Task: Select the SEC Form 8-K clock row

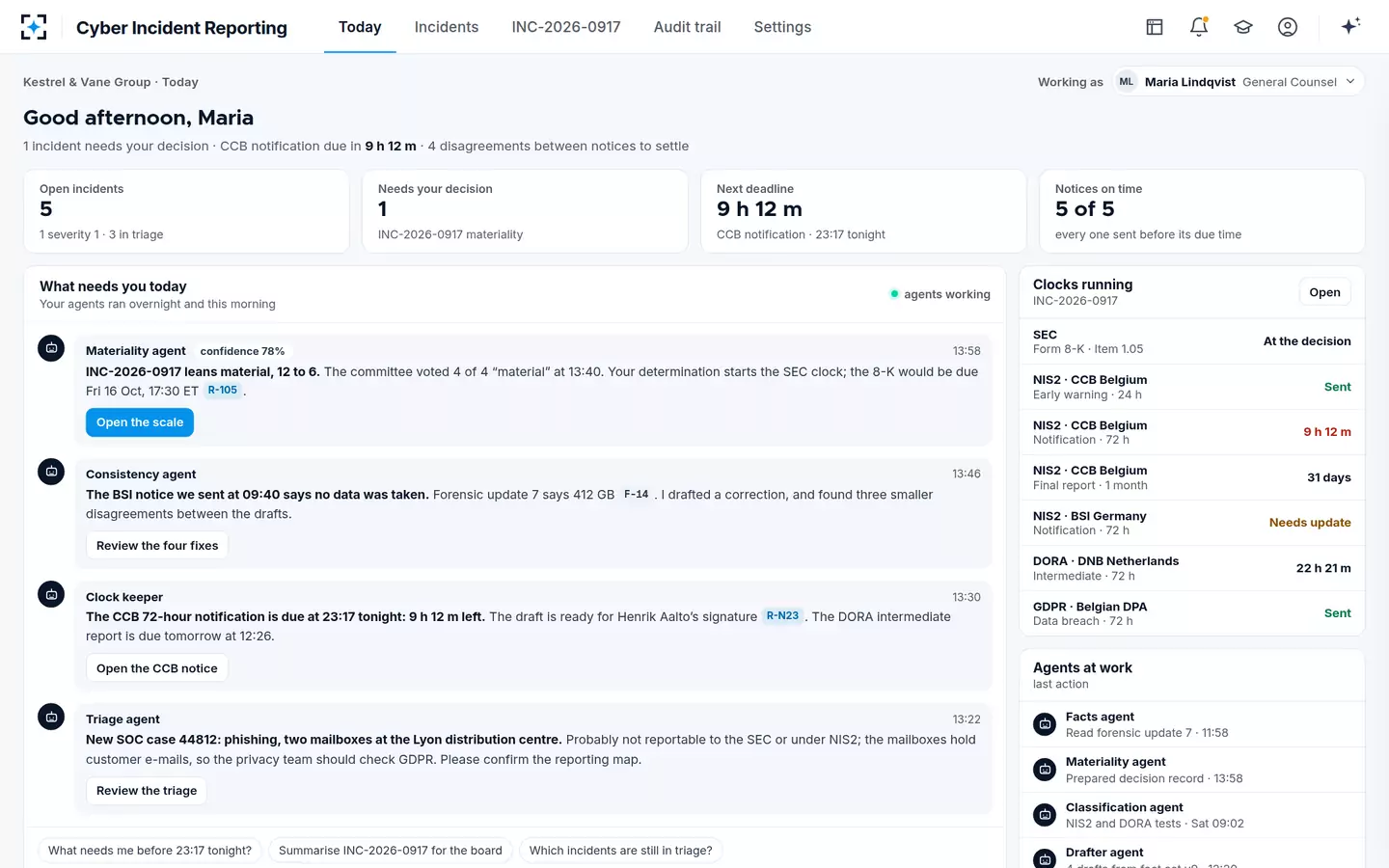Action: point(1192,341)
